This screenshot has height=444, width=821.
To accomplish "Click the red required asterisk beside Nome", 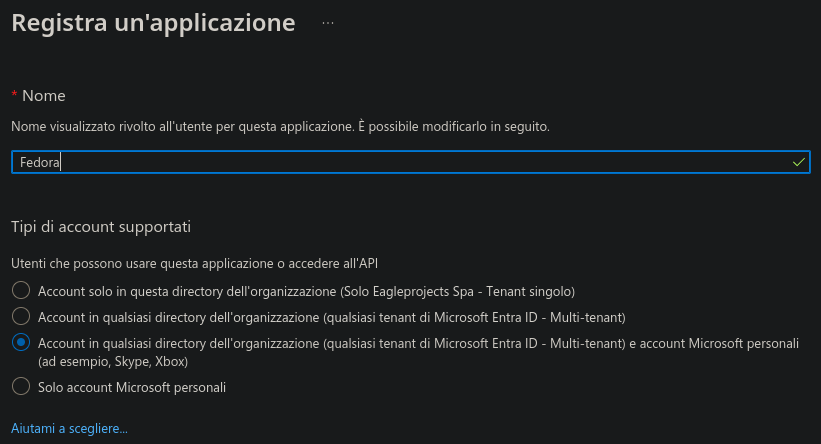I will pos(14,95).
